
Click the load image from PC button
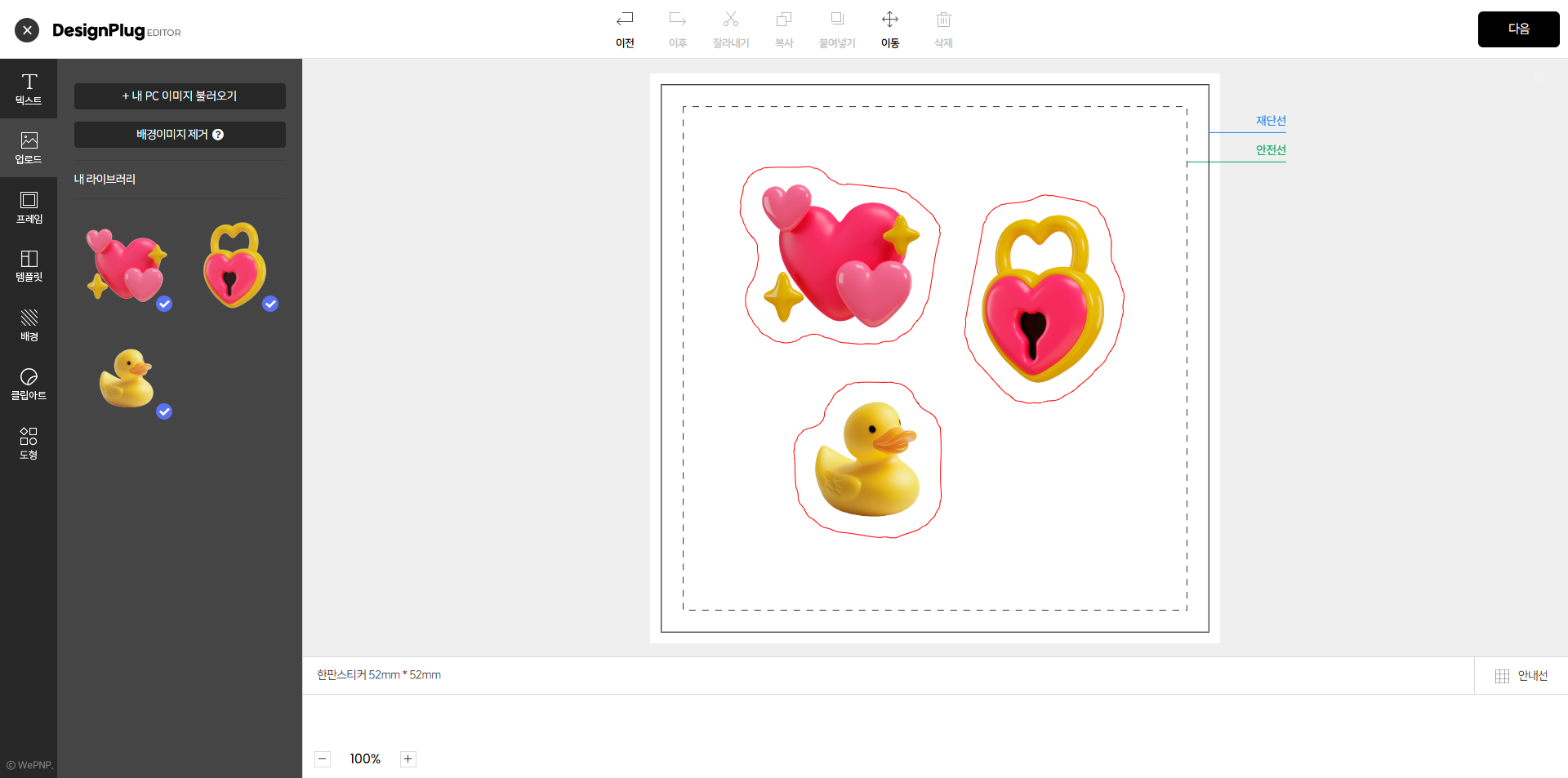coord(180,96)
